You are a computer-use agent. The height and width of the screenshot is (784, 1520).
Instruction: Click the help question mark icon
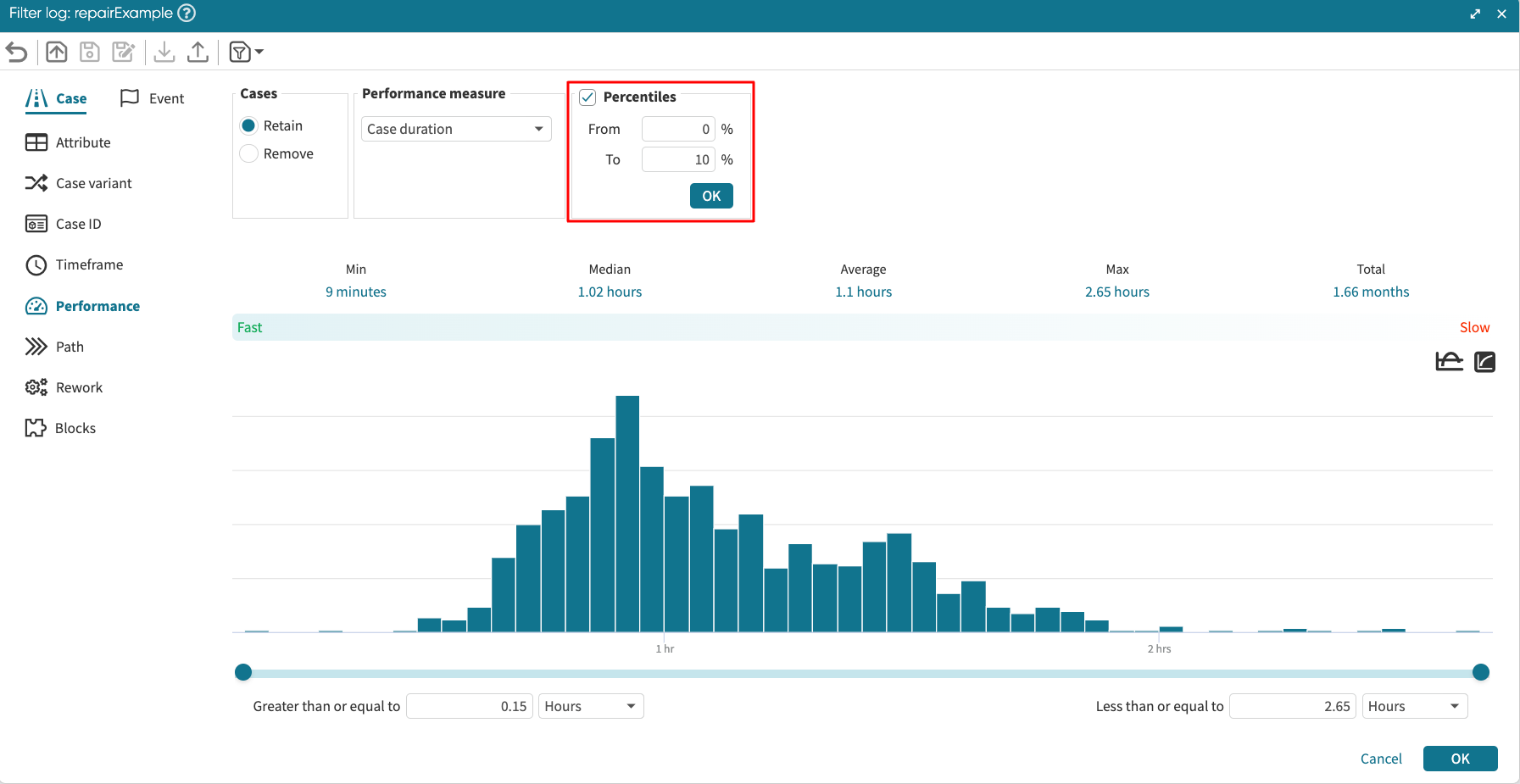click(x=187, y=13)
